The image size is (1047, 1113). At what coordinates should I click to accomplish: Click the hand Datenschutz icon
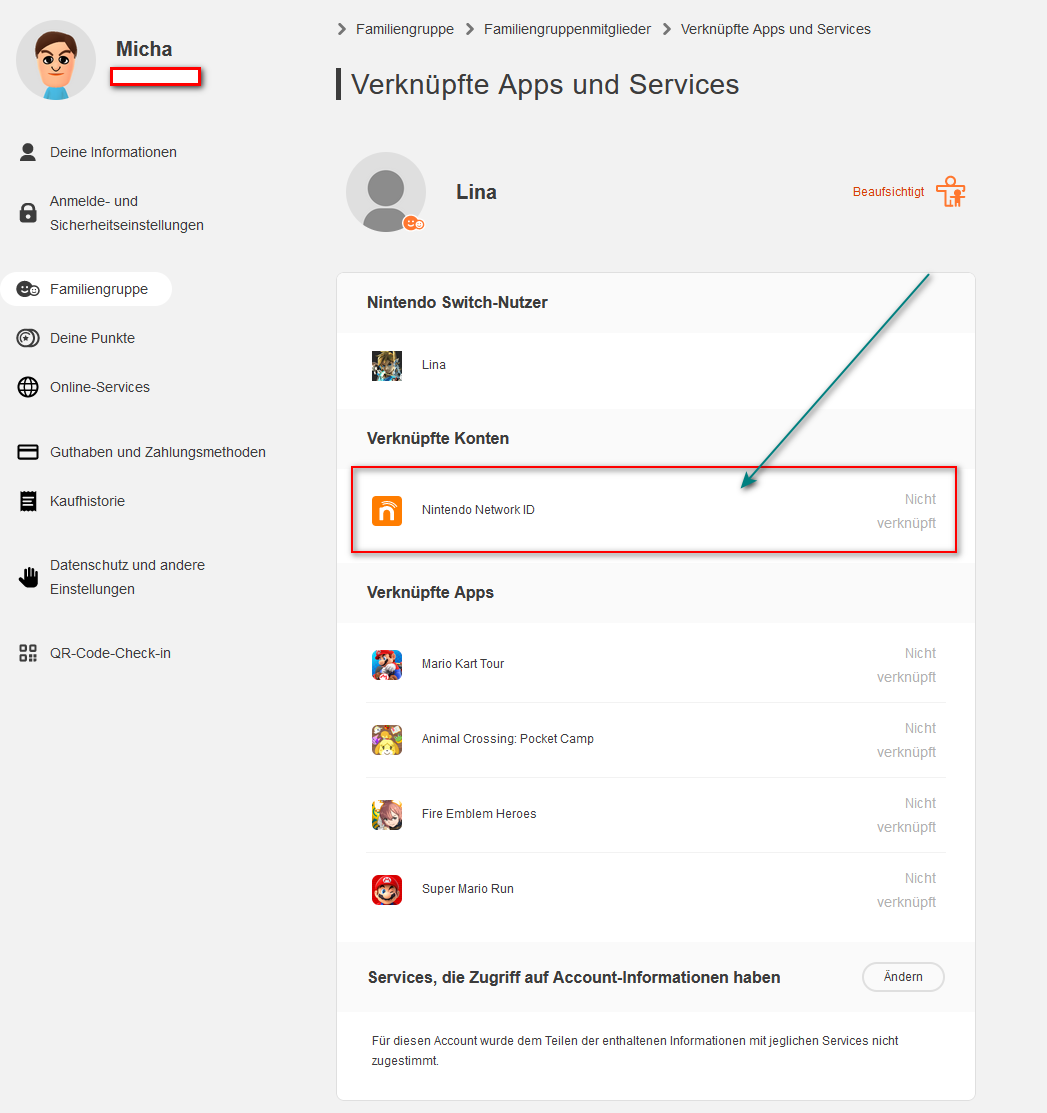[x=28, y=577]
